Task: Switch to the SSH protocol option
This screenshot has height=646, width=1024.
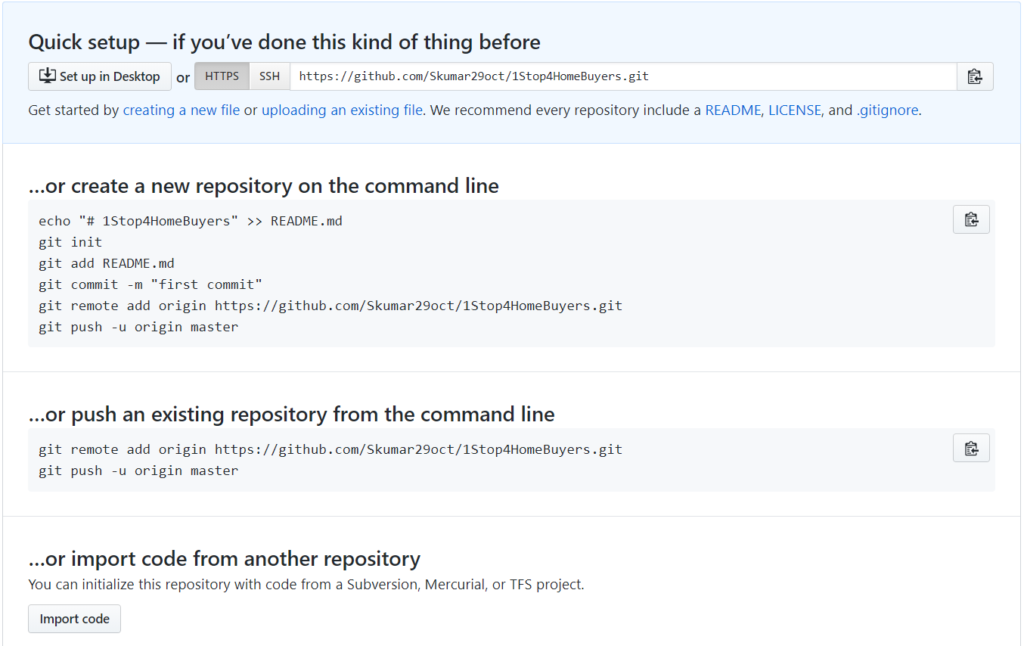Action: [270, 76]
